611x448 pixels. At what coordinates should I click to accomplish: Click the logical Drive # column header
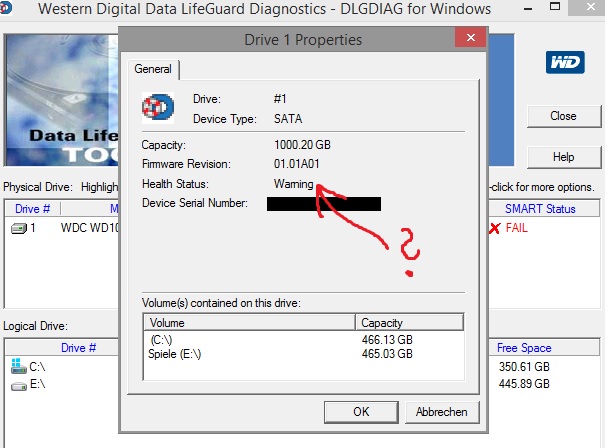point(62,347)
